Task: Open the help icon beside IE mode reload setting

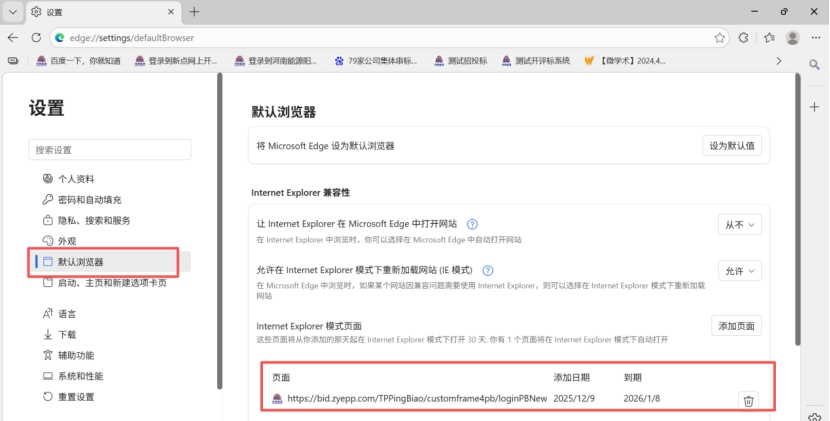Action: 488,271
